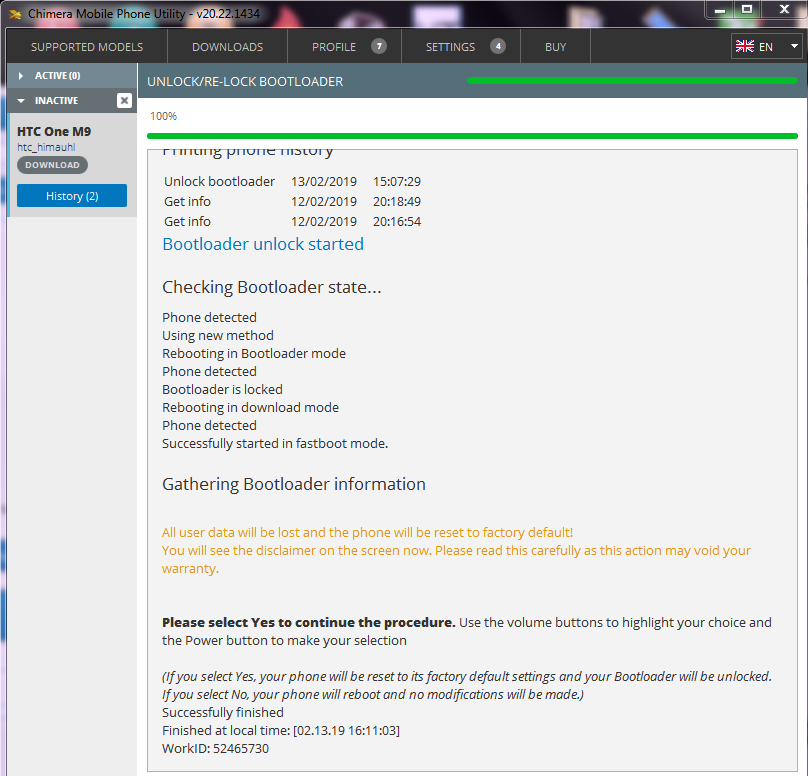This screenshot has width=808, height=776.
Task: Click the 100% progress label
Action: pyautogui.click(x=163, y=116)
